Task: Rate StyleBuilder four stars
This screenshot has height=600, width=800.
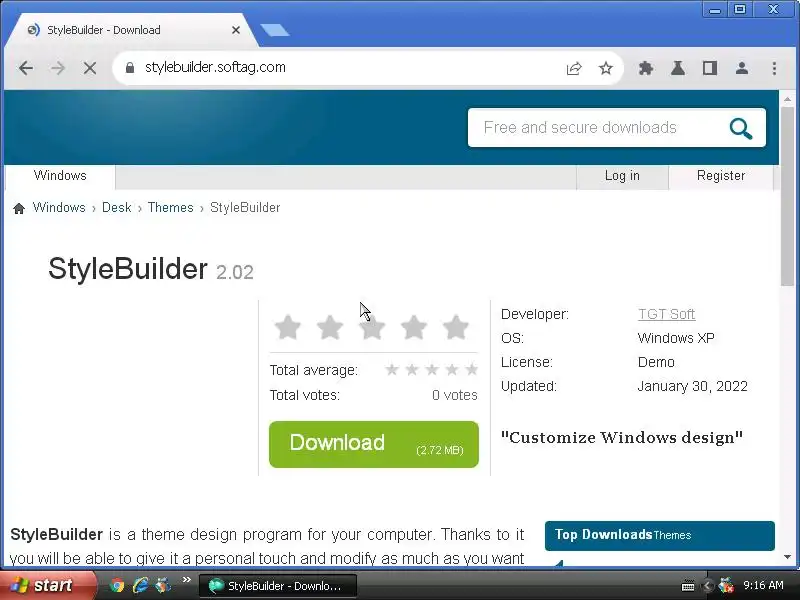Action: [x=414, y=327]
